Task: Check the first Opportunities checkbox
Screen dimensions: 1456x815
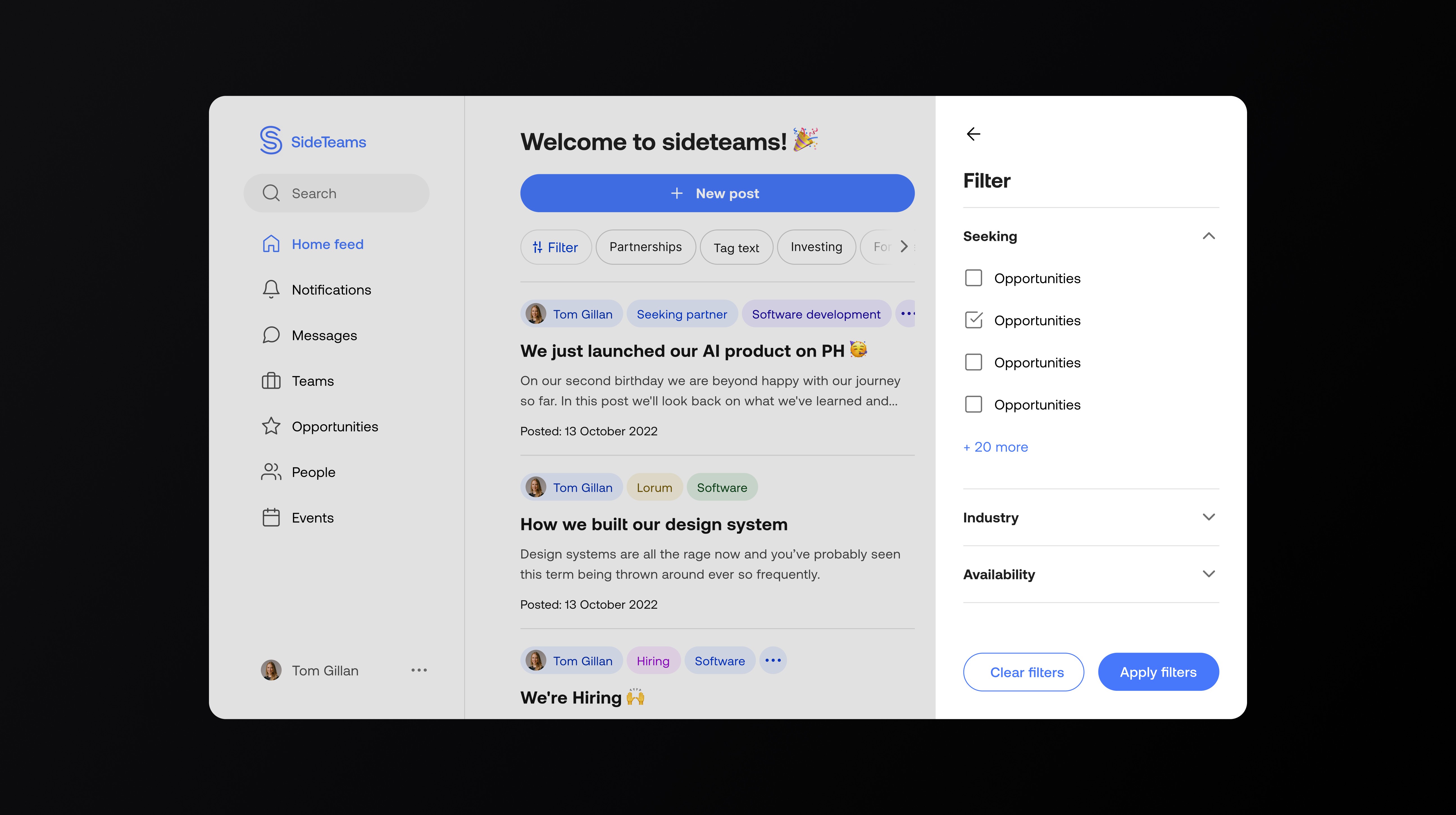Action: point(973,278)
